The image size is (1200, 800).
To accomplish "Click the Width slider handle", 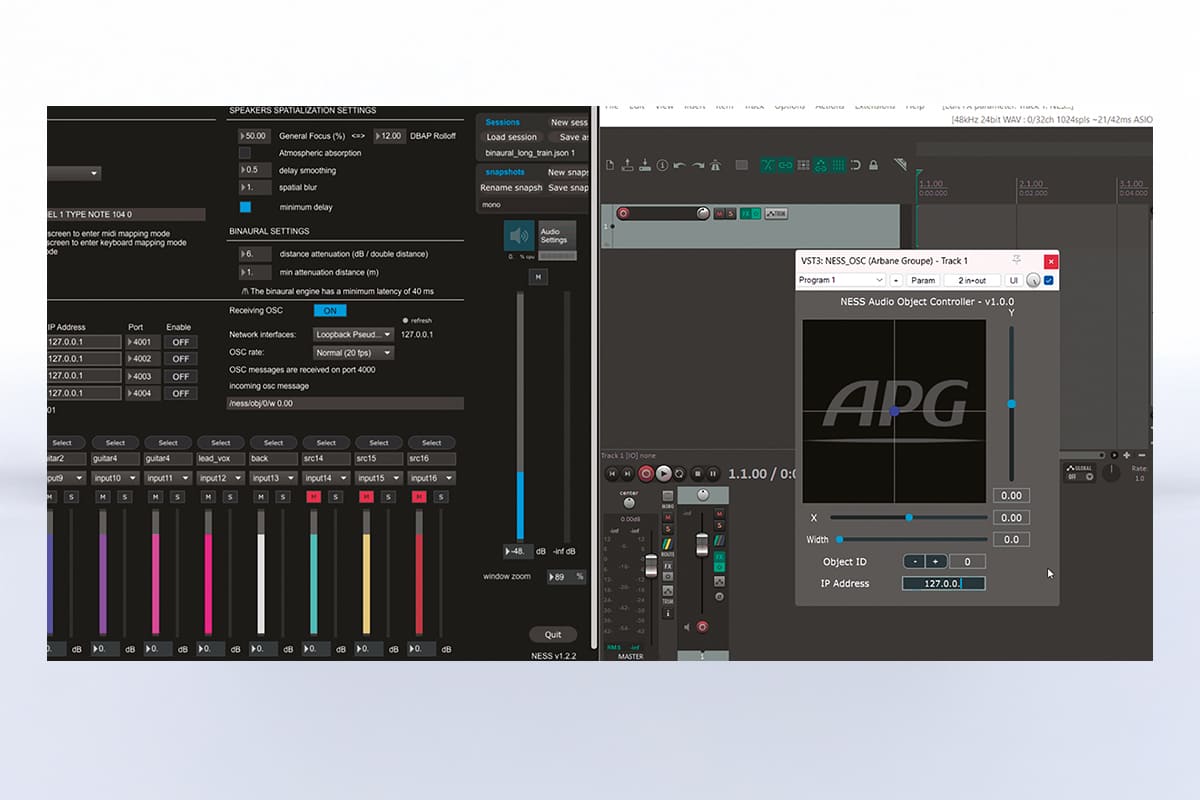I will (x=839, y=539).
